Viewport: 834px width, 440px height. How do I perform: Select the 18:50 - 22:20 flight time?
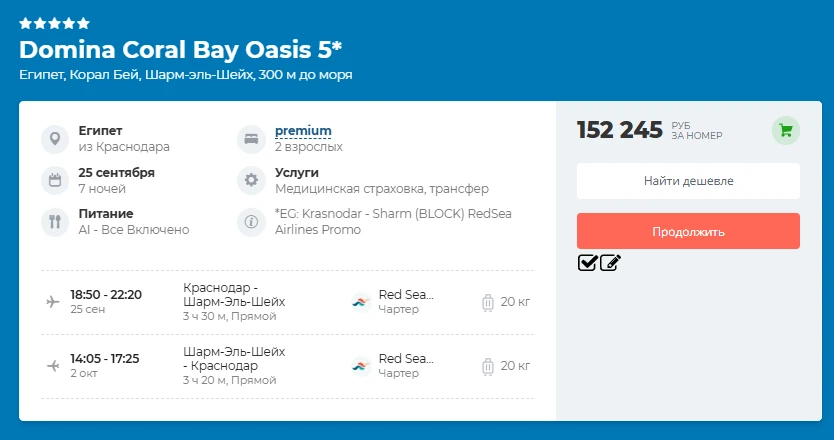(x=106, y=295)
